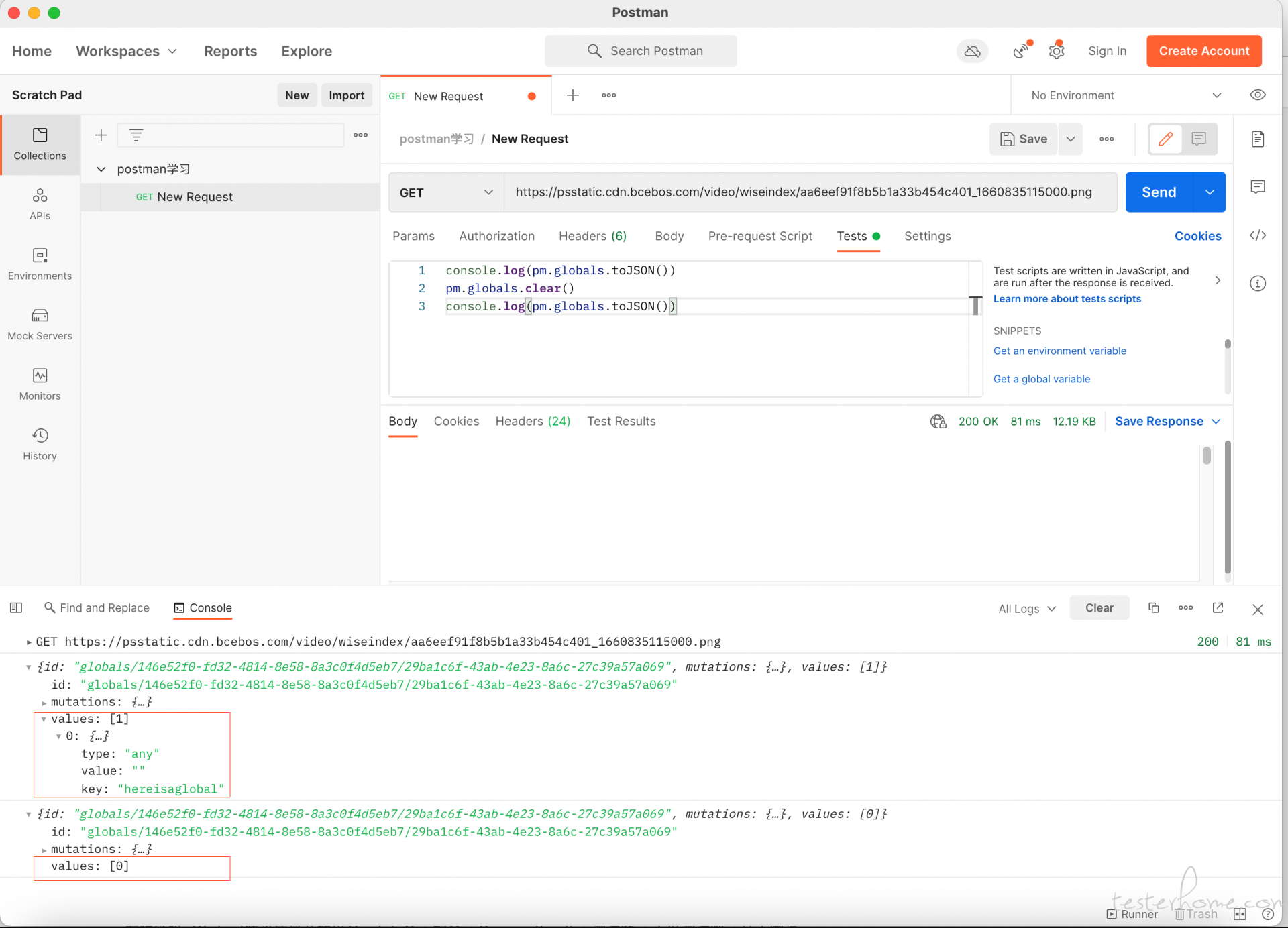
Task: Open the Collections sidebar panel
Action: pos(40,145)
